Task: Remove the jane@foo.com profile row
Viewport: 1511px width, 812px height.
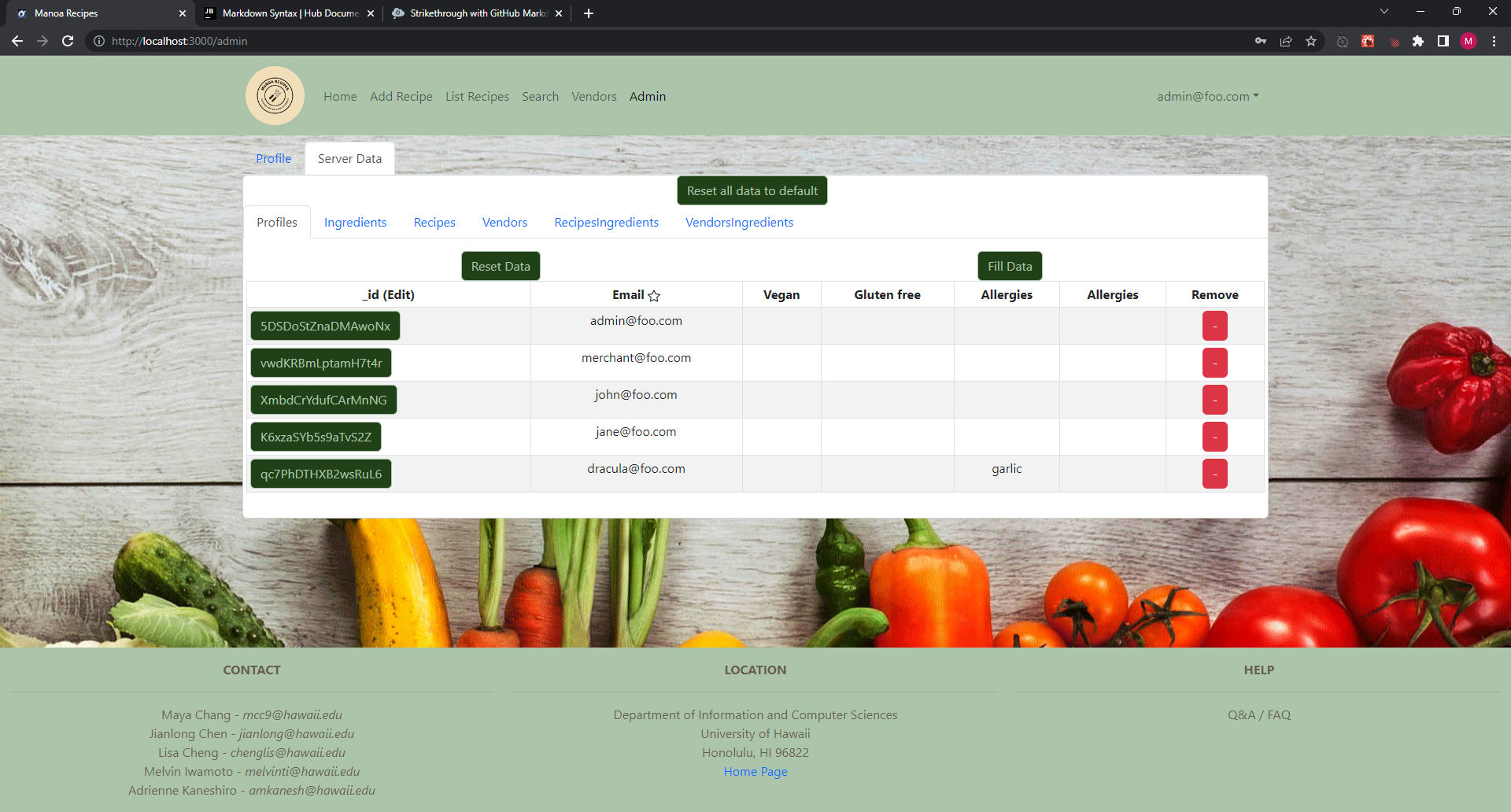Action: (x=1214, y=437)
